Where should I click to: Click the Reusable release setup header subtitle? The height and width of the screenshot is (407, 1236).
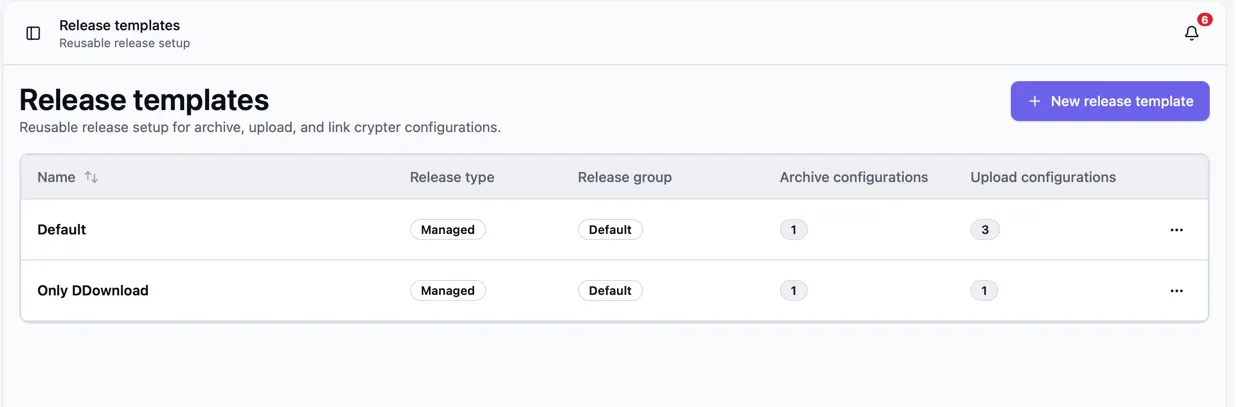[125, 43]
